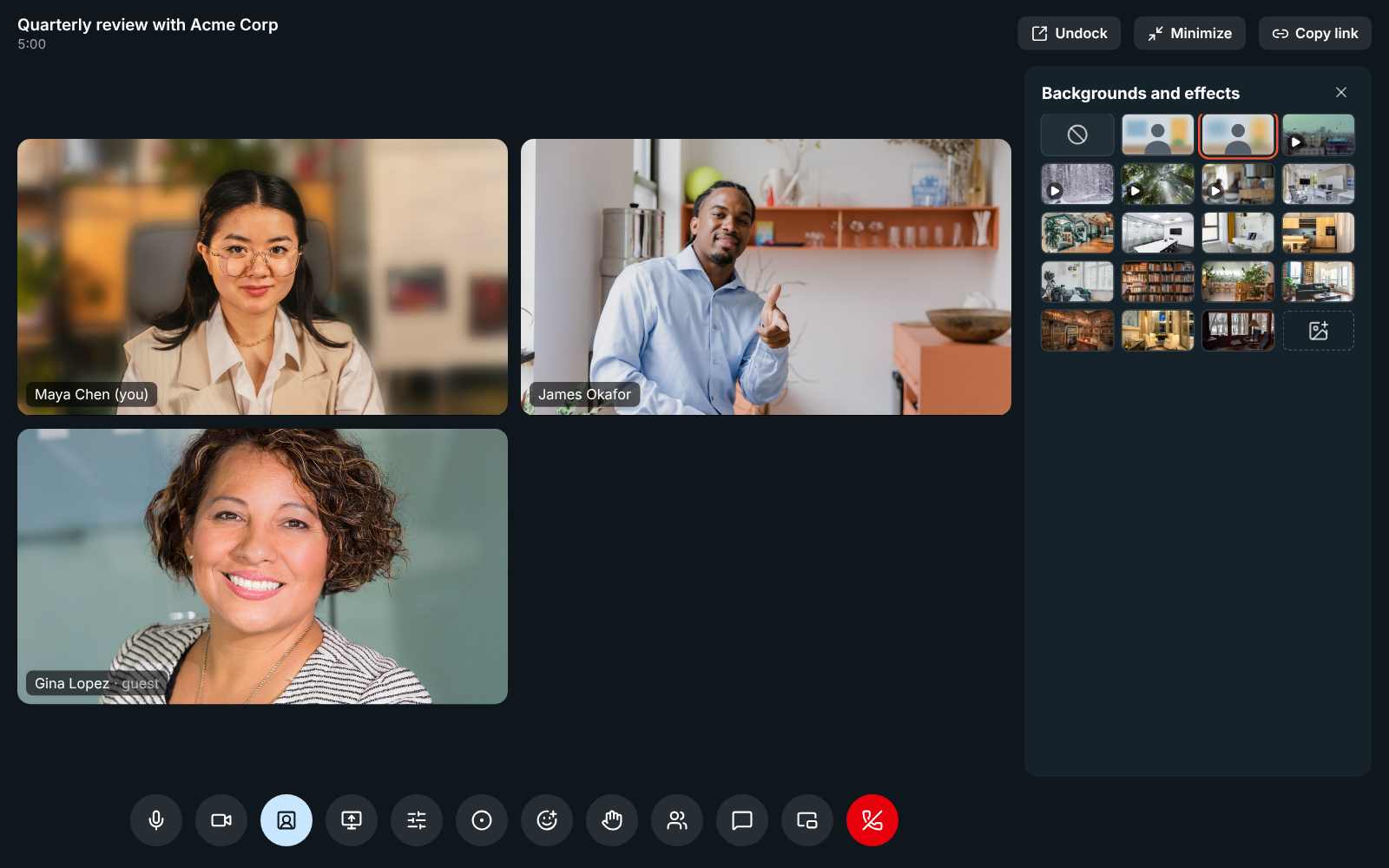Select the wooden kitchen background
1389x868 pixels.
click(1319, 233)
